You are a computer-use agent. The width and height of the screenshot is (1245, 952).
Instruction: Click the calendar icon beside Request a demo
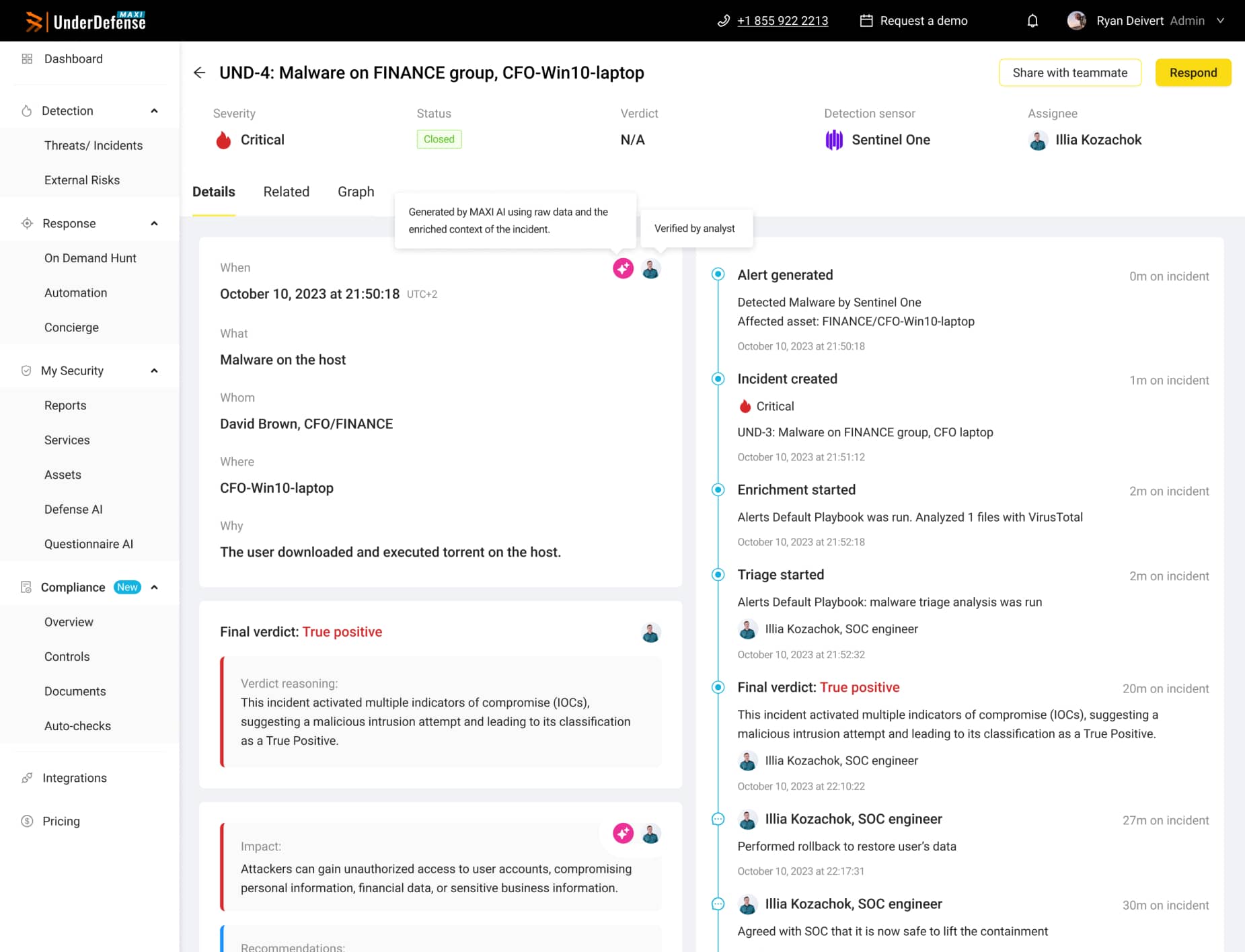[866, 21]
